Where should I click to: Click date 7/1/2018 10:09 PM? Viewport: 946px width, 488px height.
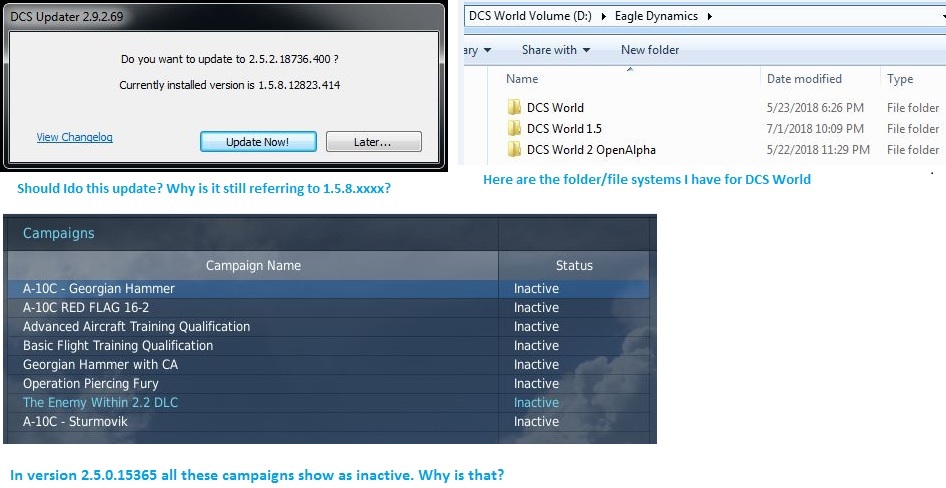(x=815, y=128)
